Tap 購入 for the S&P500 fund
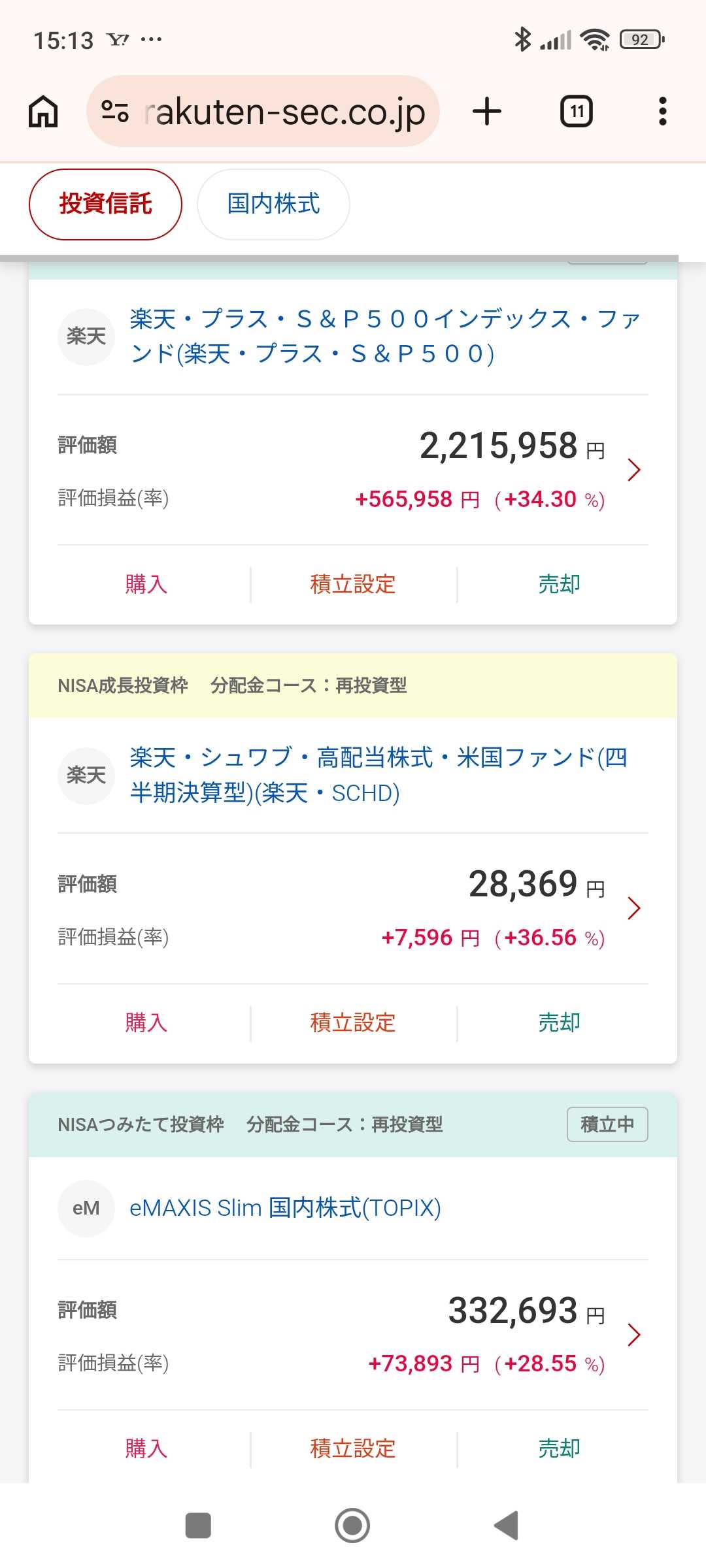706x1568 pixels. [x=146, y=584]
